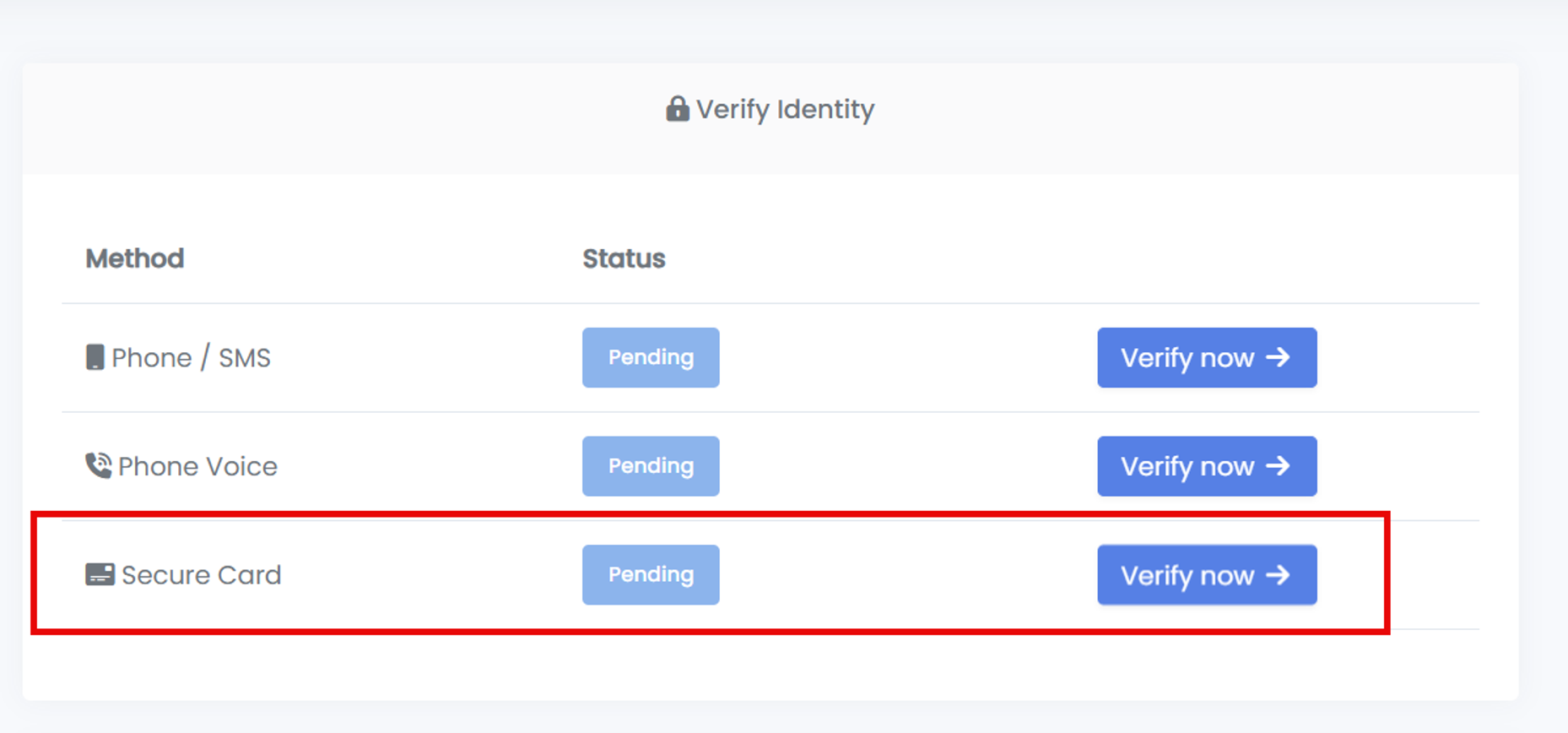Click Pending status badge for Secure Card
Image resolution: width=1568 pixels, height=733 pixels.
pyautogui.click(x=651, y=574)
